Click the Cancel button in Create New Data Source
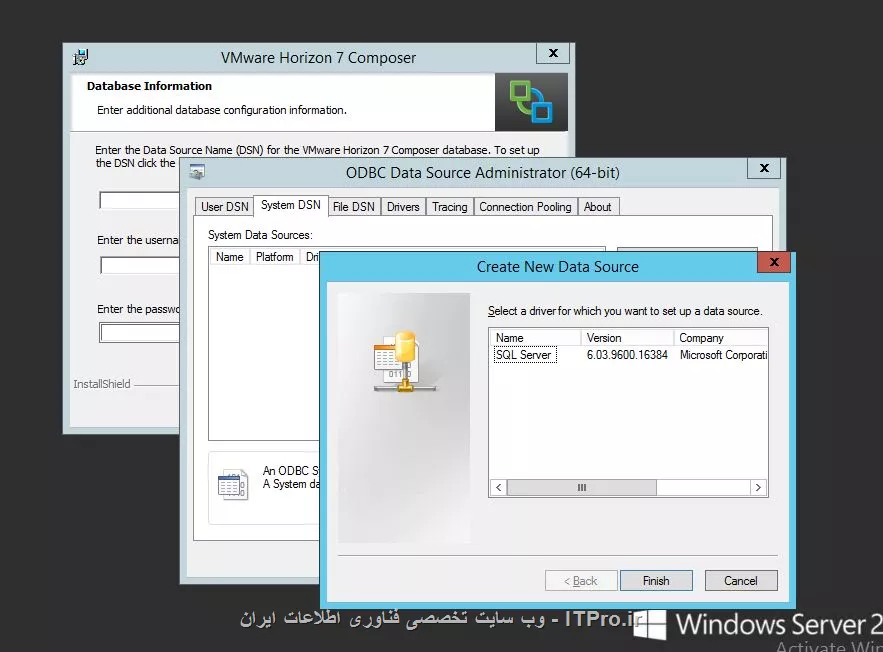This screenshot has height=652, width=883. click(741, 580)
